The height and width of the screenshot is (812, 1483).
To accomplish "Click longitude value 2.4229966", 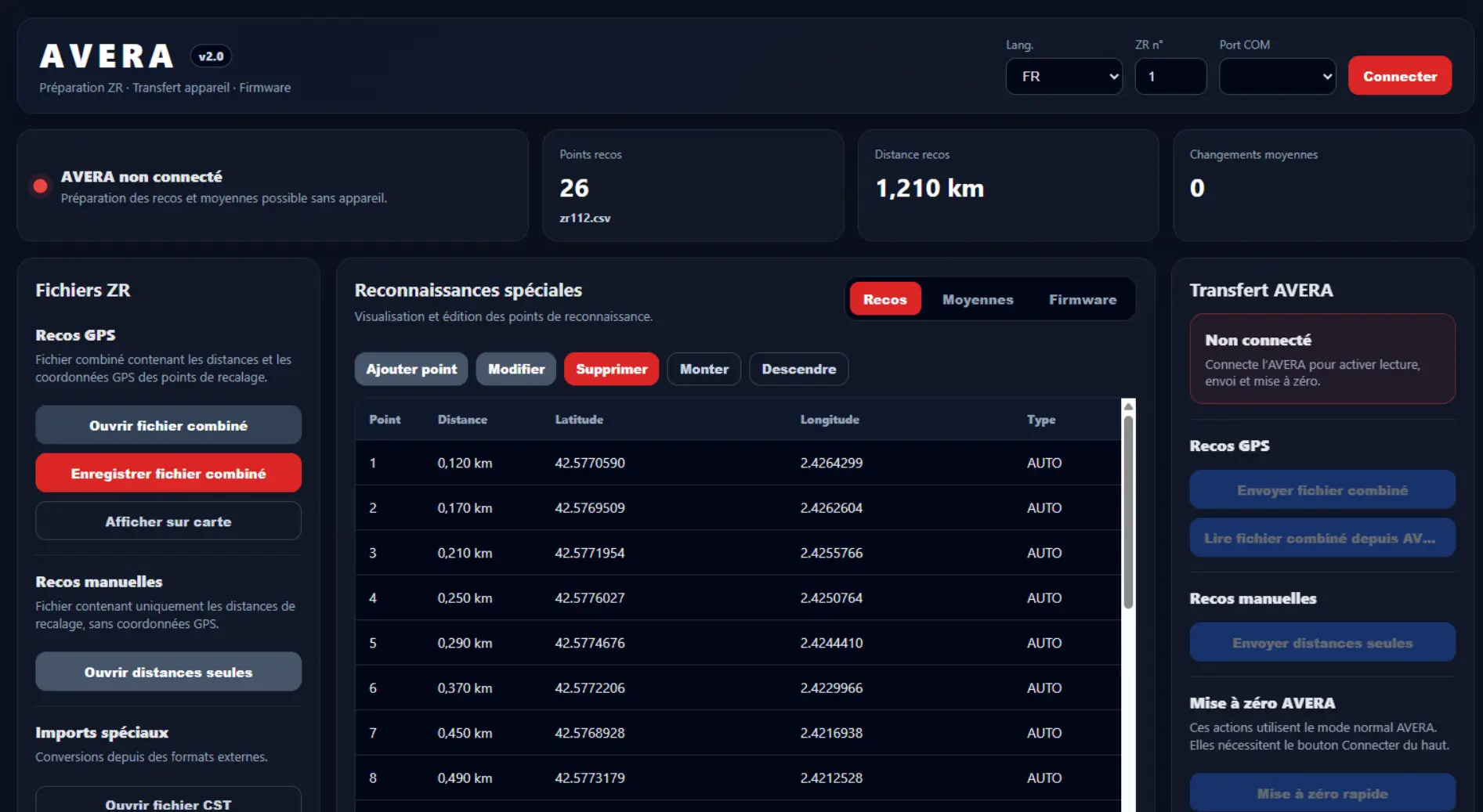I will coord(831,688).
